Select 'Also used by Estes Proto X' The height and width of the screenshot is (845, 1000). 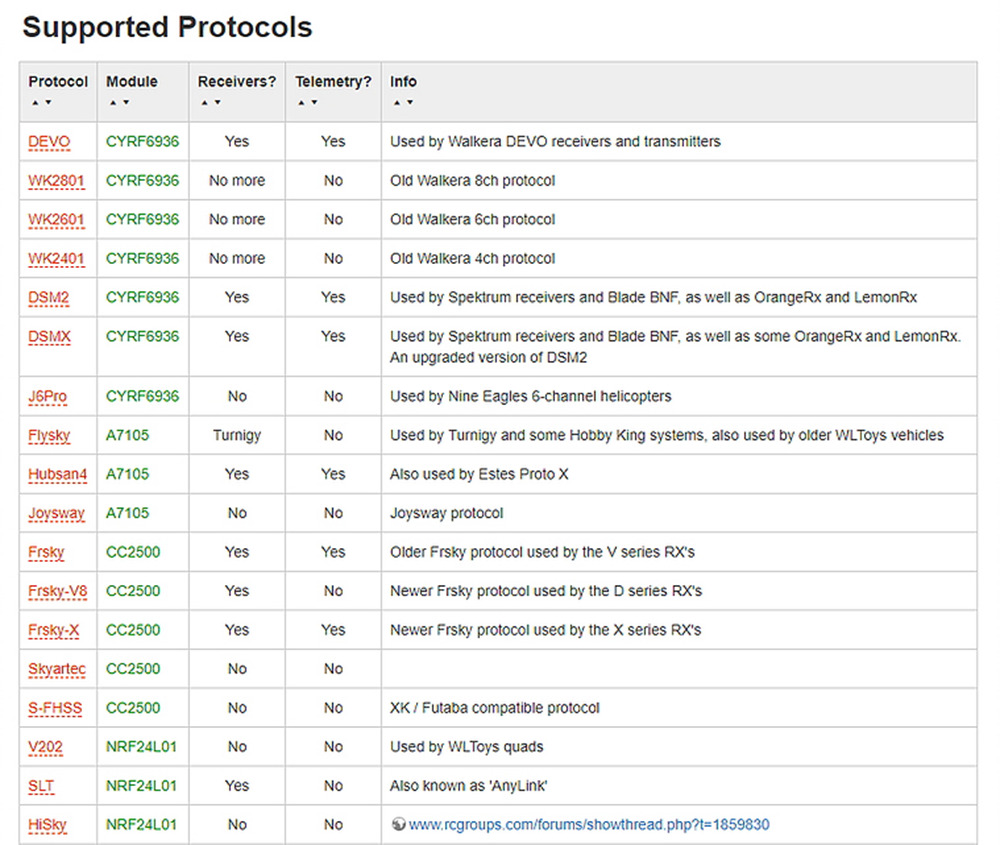[479, 474]
